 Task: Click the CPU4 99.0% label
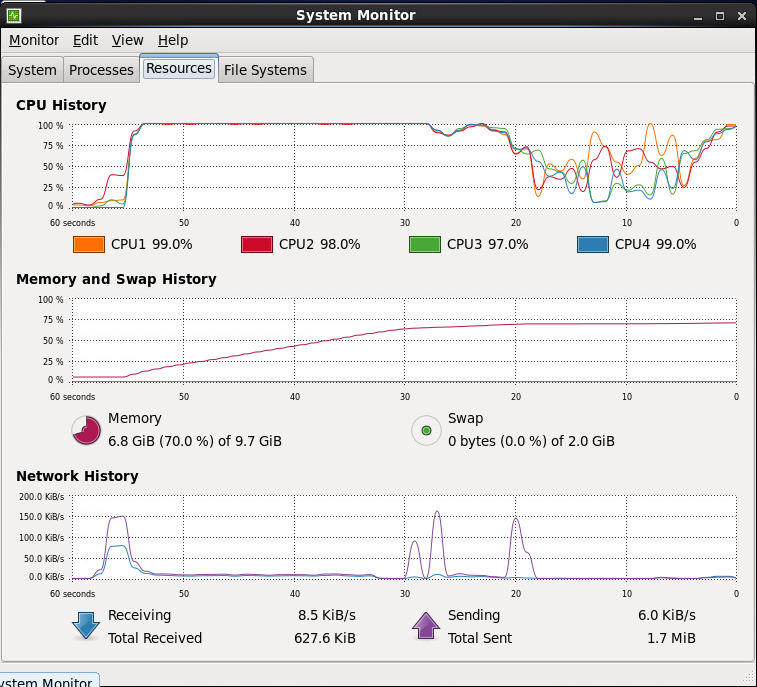(x=656, y=244)
